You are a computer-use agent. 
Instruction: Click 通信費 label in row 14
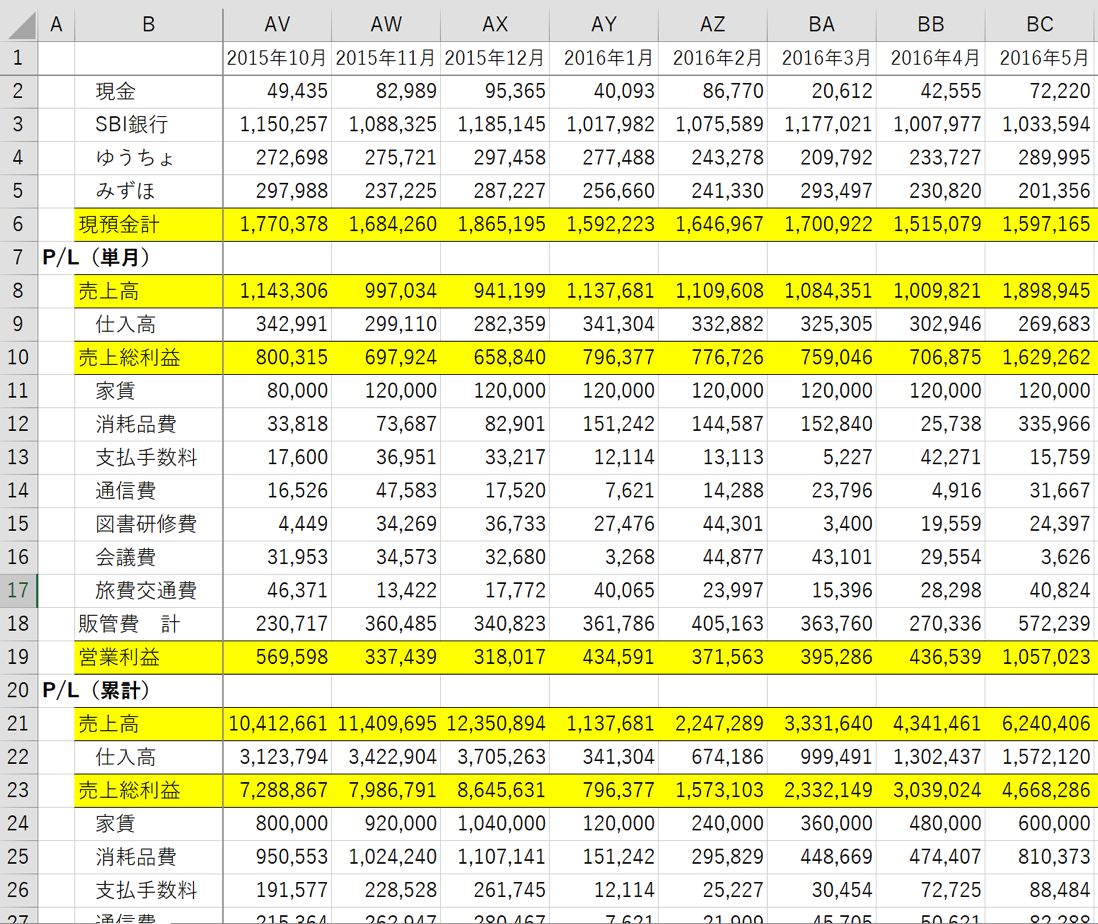tap(148, 490)
